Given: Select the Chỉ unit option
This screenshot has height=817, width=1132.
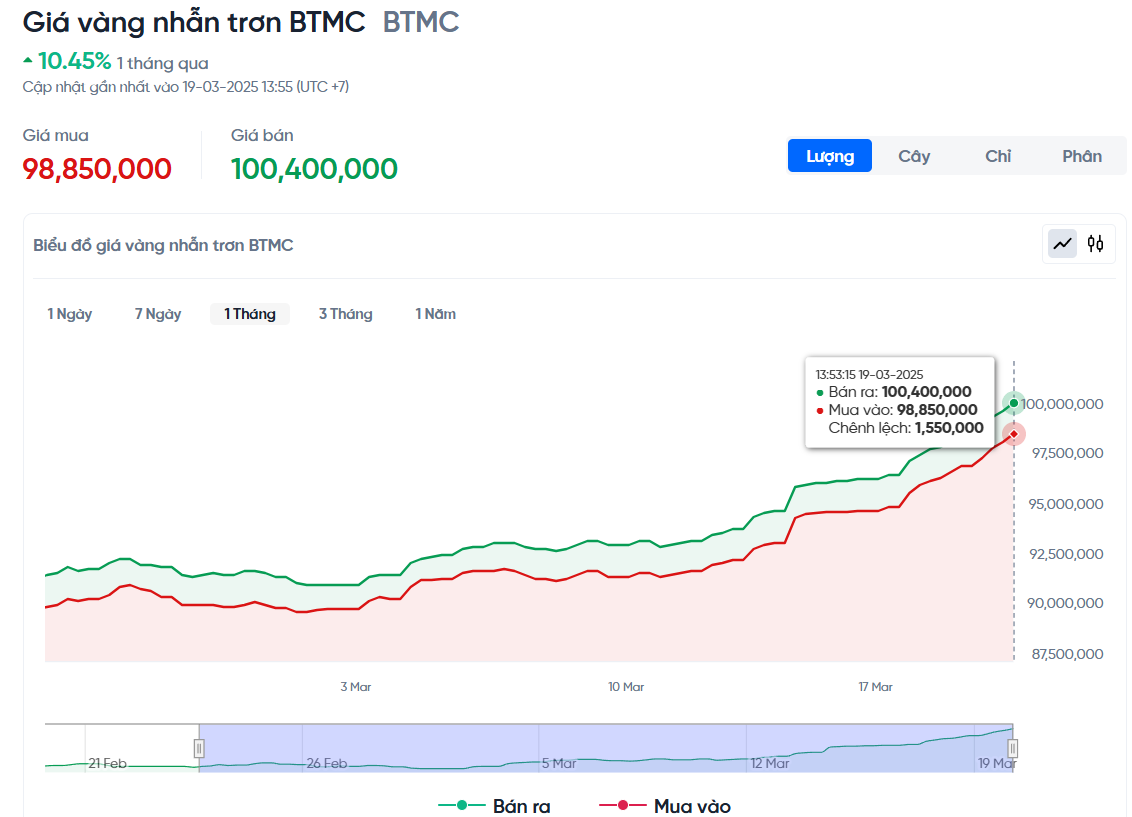Looking at the screenshot, I should point(998,156).
